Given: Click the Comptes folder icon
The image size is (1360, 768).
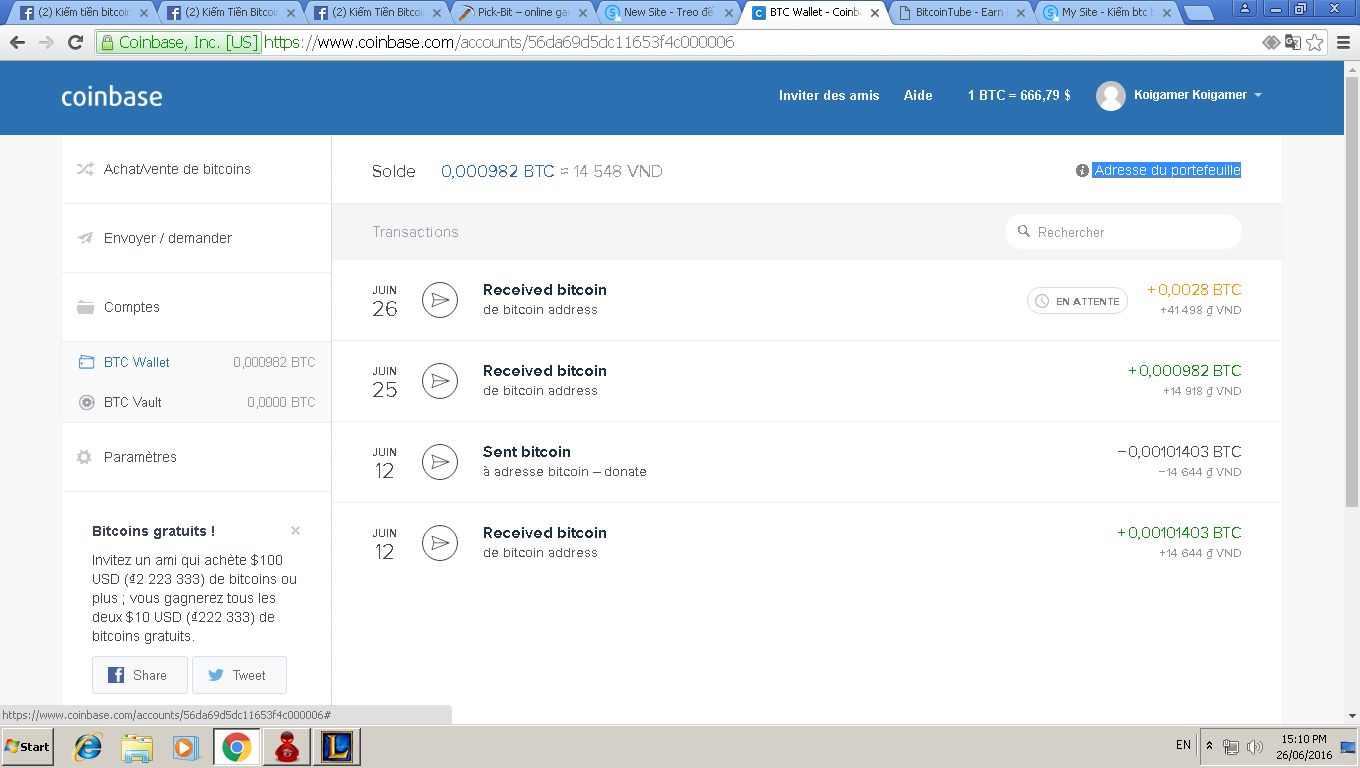Looking at the screenshot, I should click(85, 307).
